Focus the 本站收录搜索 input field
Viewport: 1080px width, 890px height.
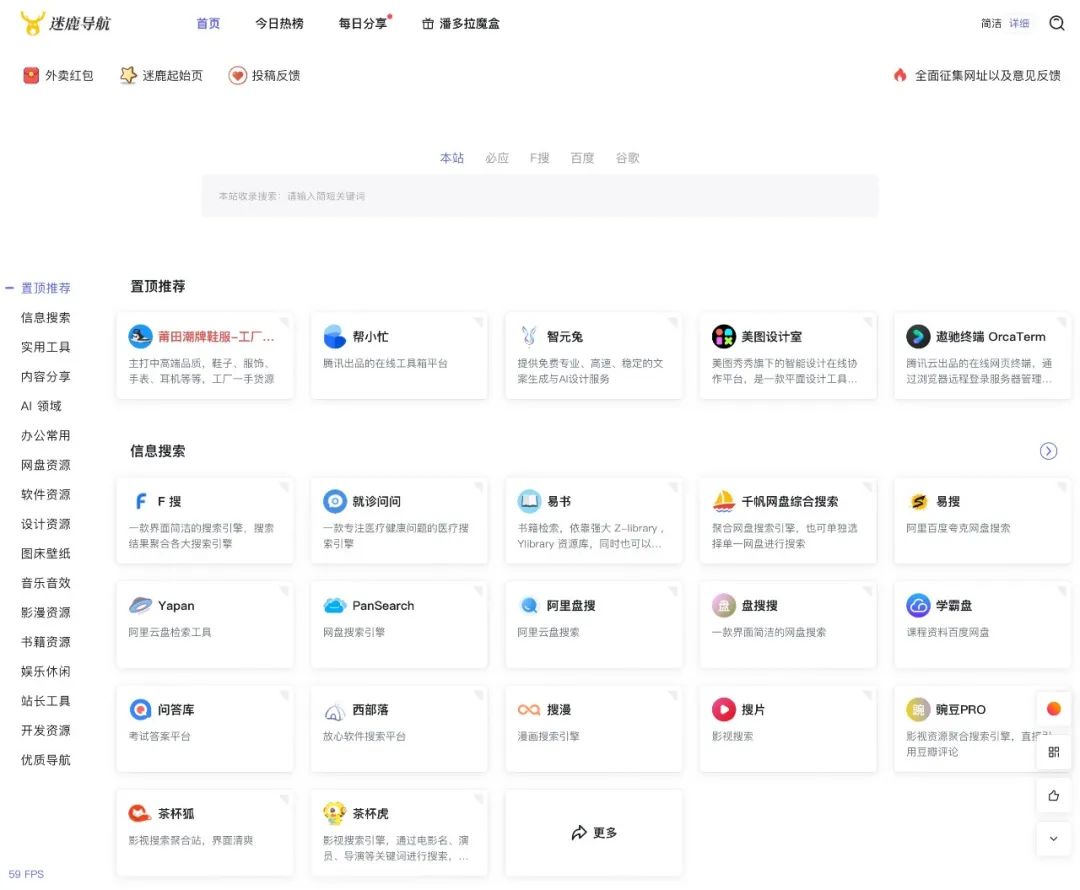539,196
